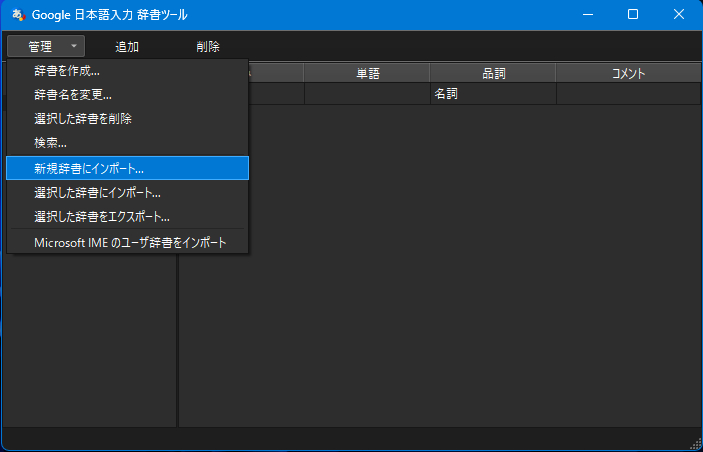Open the 管理 dropdown button
The height and width of the screenshot is (452, 703).
(x=46, y=46)
